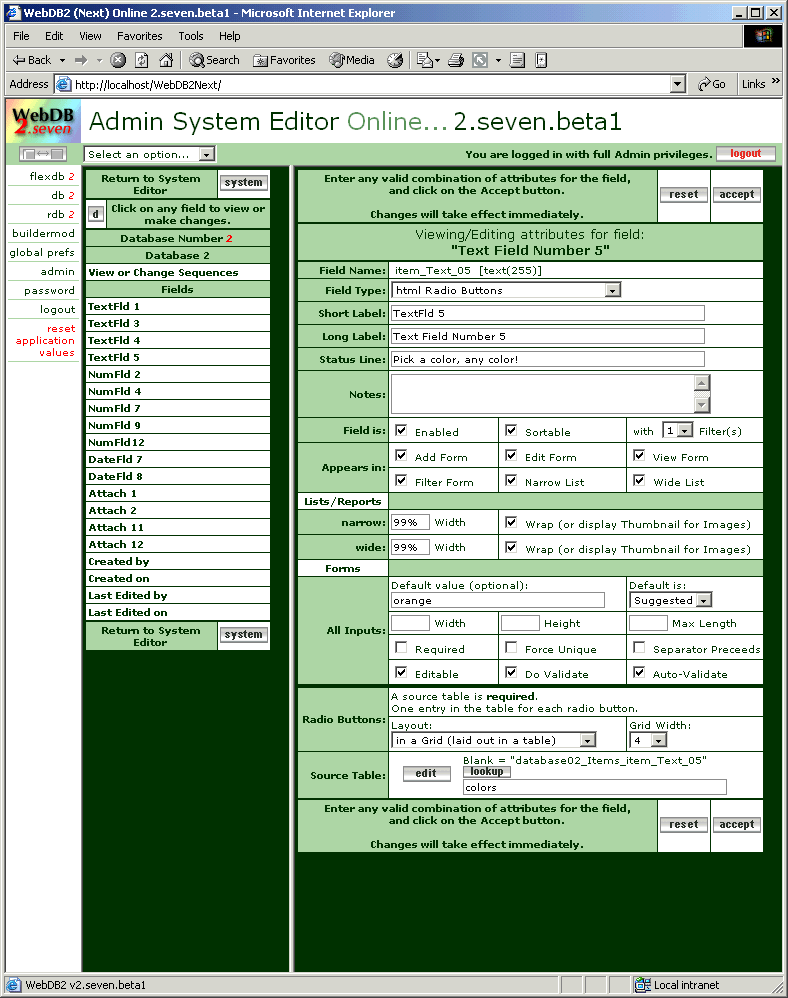The height and width of the screenshot is (998, 788).
Task: Click the WebDB 2.seven logo
Action: click(44, 121)
